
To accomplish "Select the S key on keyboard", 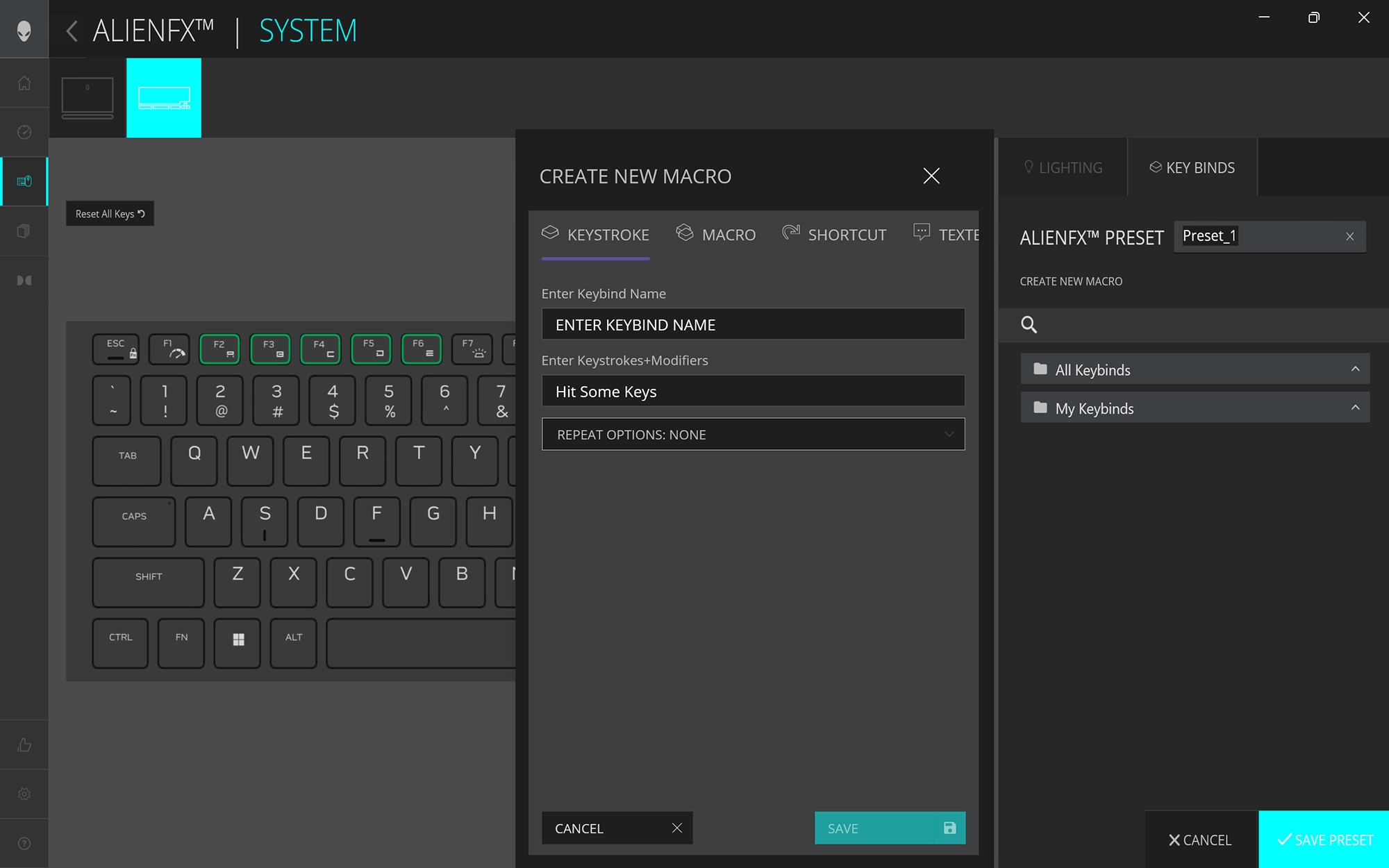I will tap(265, 521).
